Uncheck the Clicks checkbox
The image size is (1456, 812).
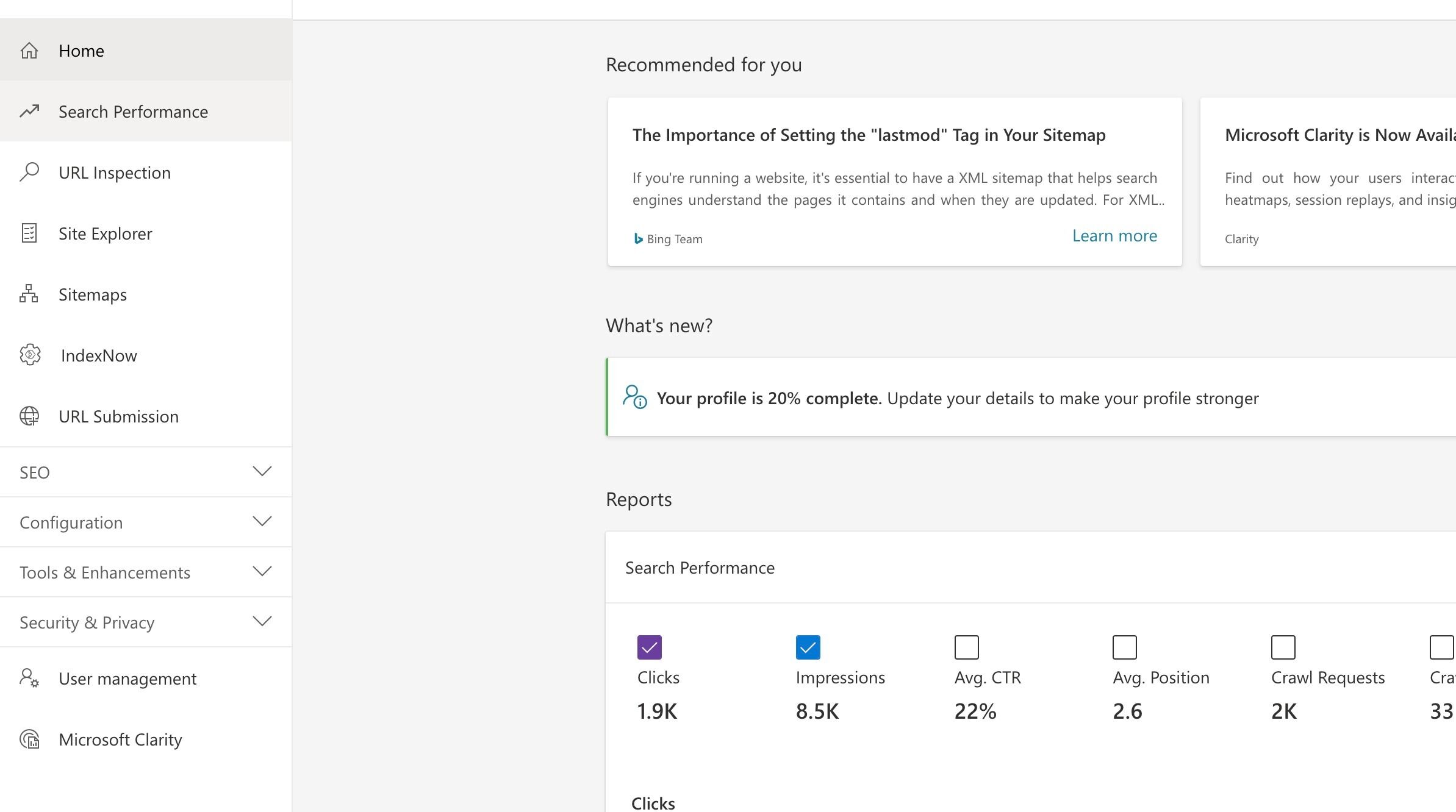click(x=649, y=647)
